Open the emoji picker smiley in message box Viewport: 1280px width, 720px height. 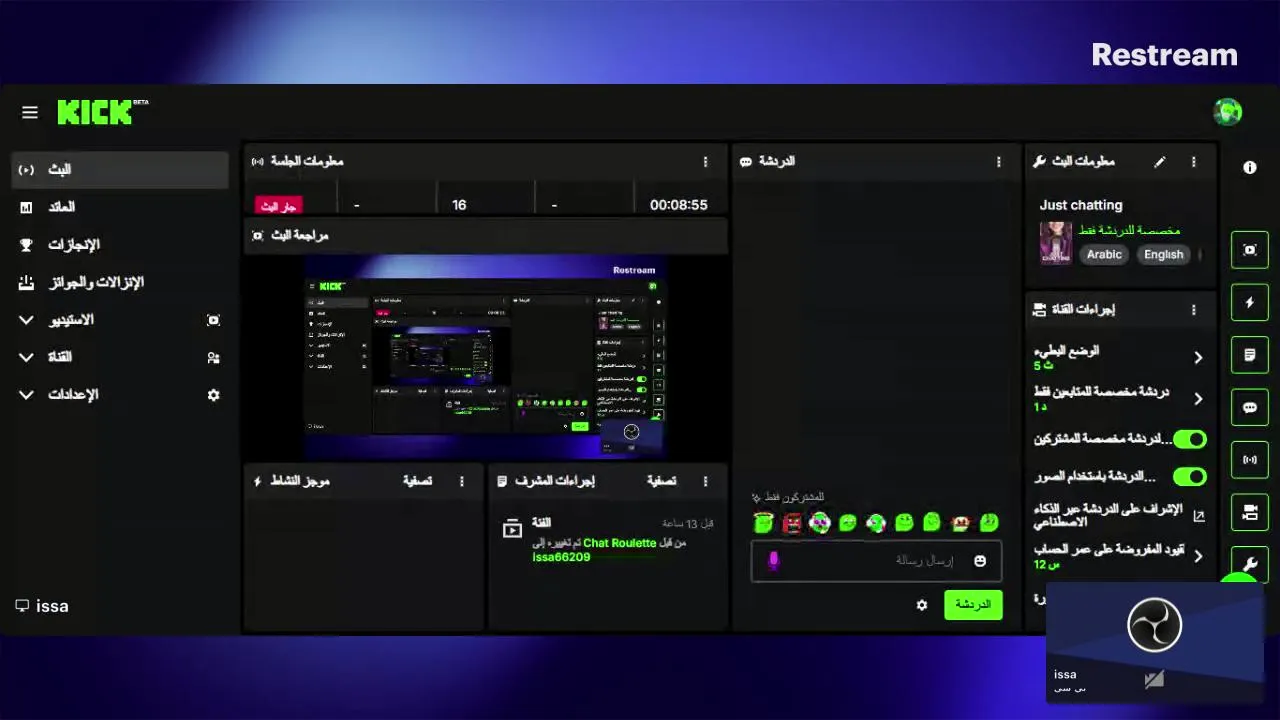[x=980, y=561]
